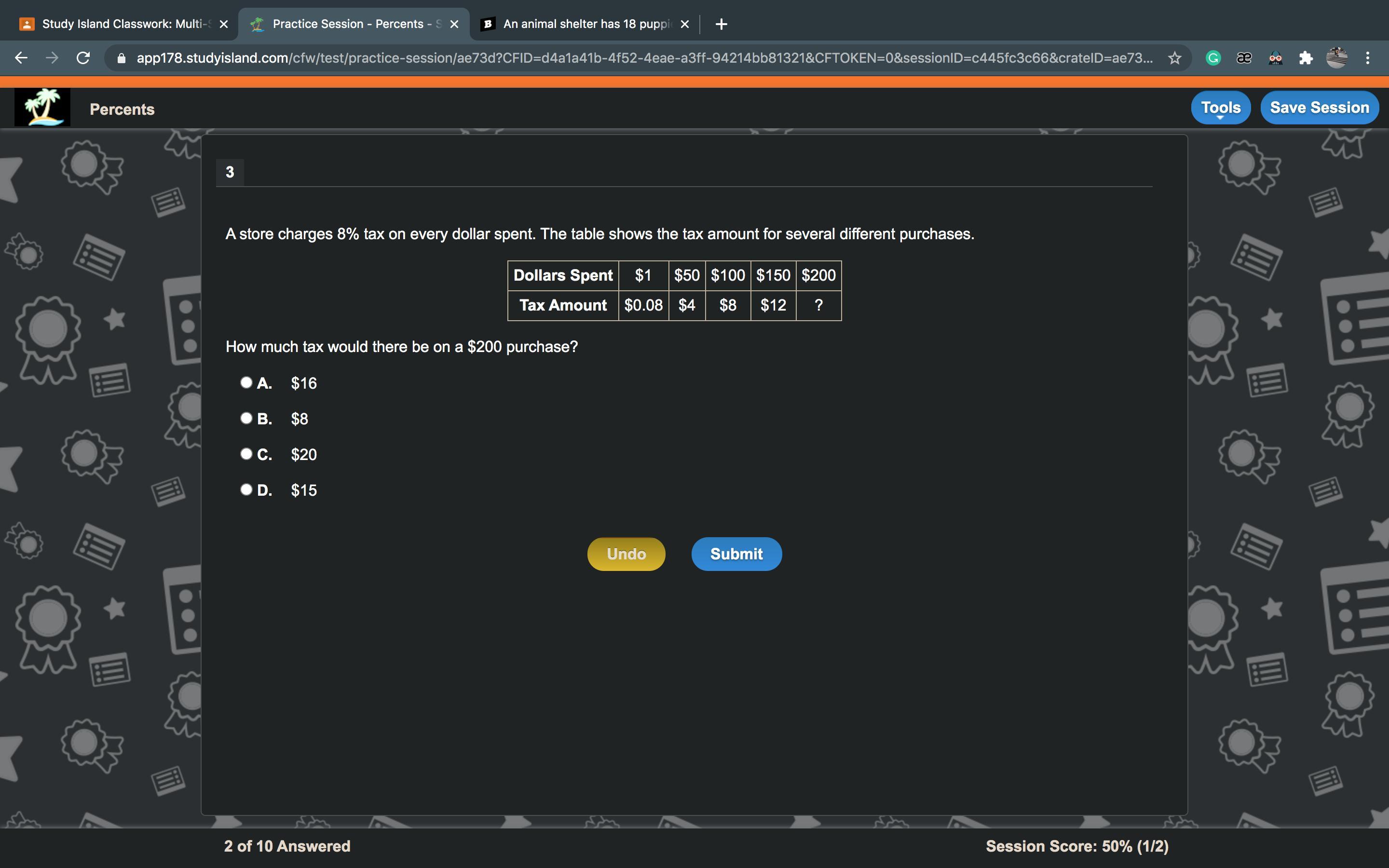Screen dimensions: 1389x868
Task: Choose answer D. $15
Action: click(x=246, y=489)
